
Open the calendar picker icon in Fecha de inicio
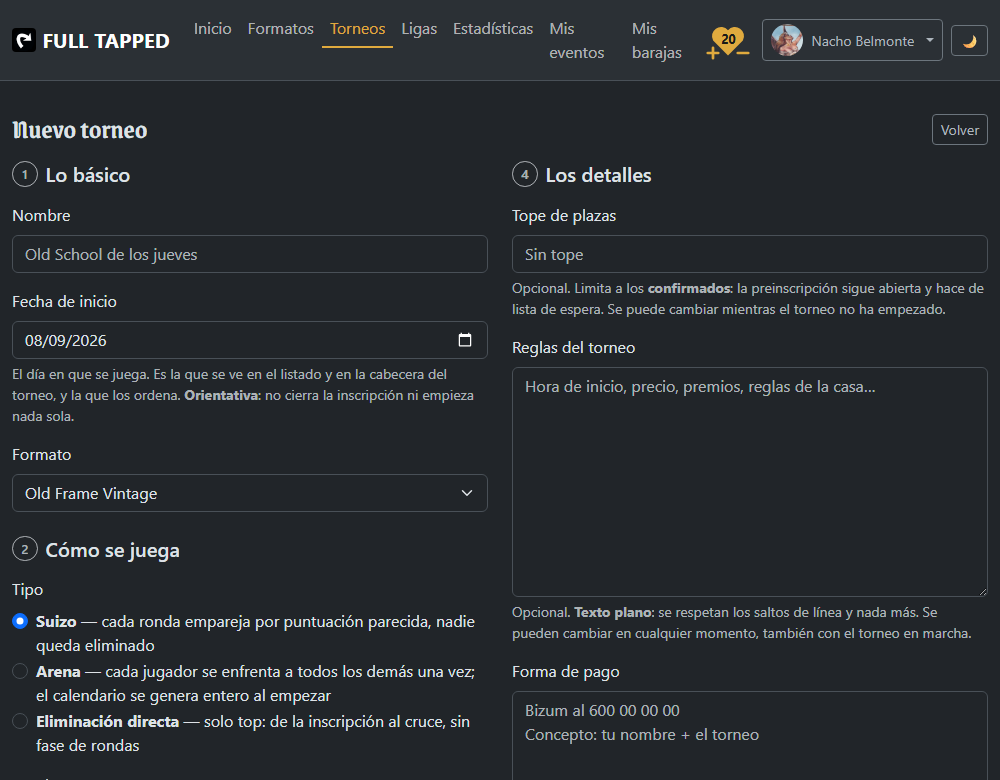click(465, 340)
